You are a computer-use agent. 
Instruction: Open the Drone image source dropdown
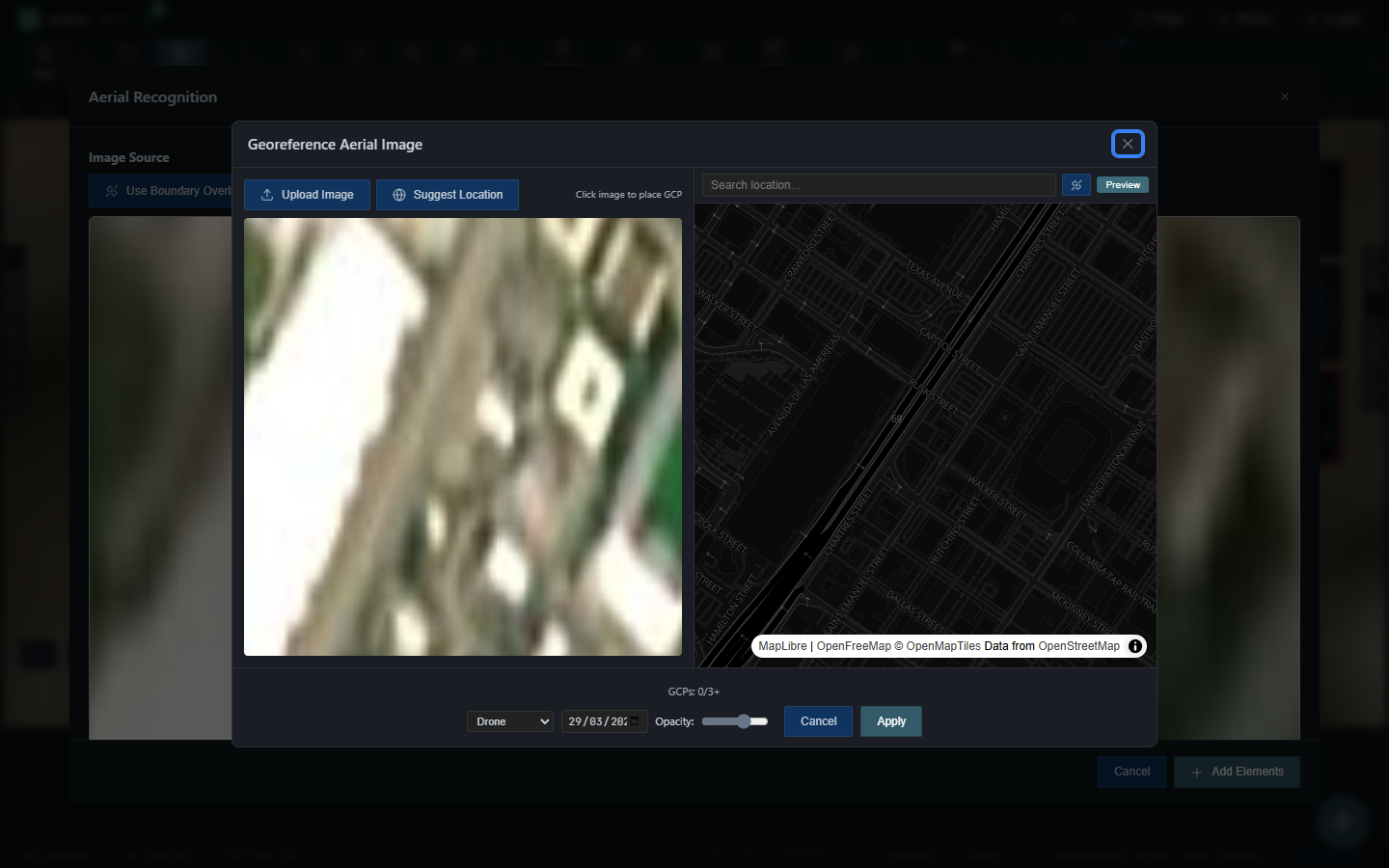coord(510,721)
